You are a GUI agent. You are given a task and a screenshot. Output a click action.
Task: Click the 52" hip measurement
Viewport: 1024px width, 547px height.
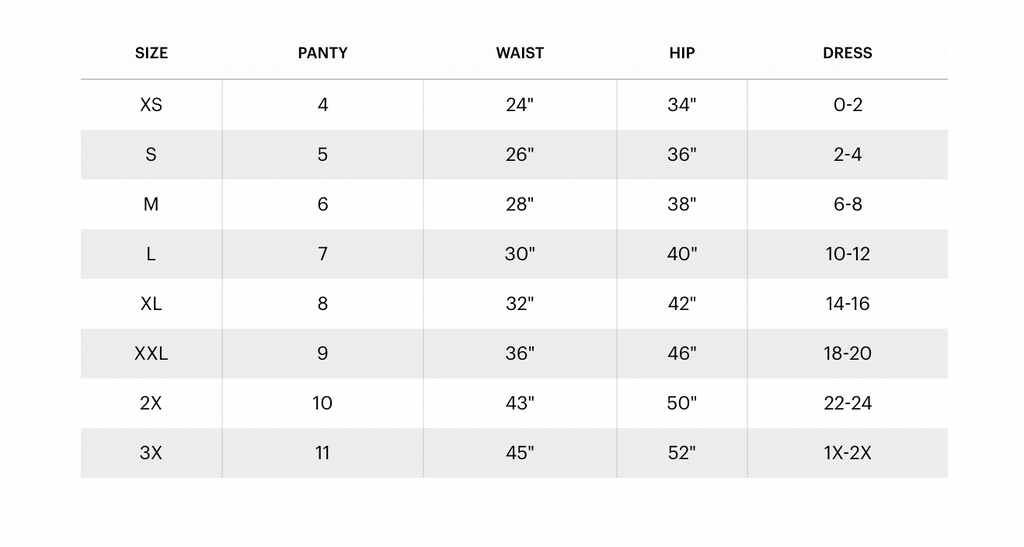click(x=682, y=453)
